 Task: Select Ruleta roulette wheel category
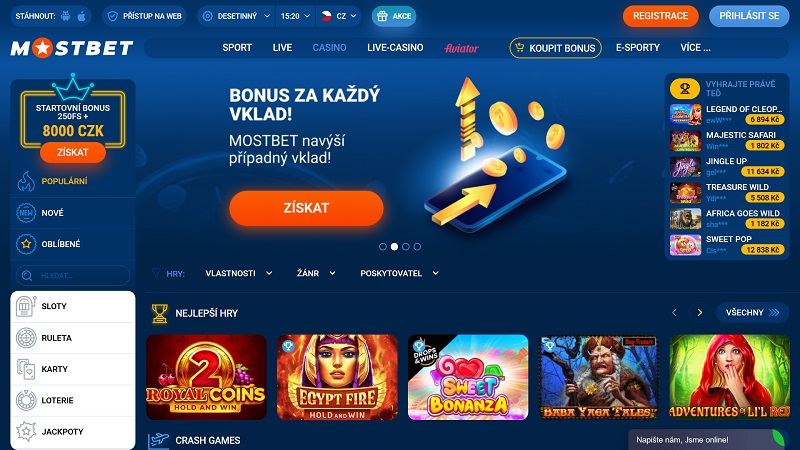[72, 338]
